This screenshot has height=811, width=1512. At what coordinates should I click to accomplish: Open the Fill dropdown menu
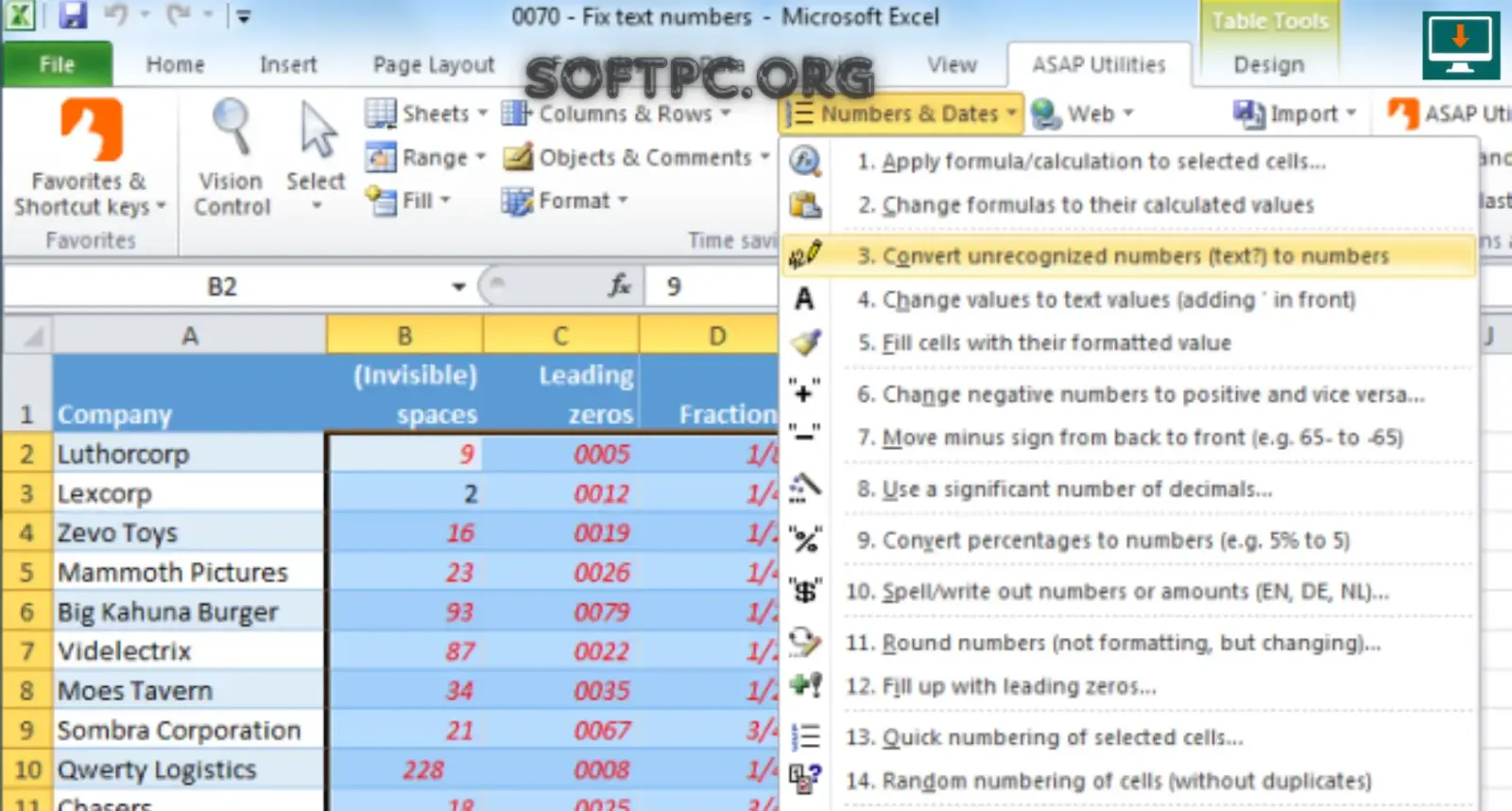click(408, 200)
